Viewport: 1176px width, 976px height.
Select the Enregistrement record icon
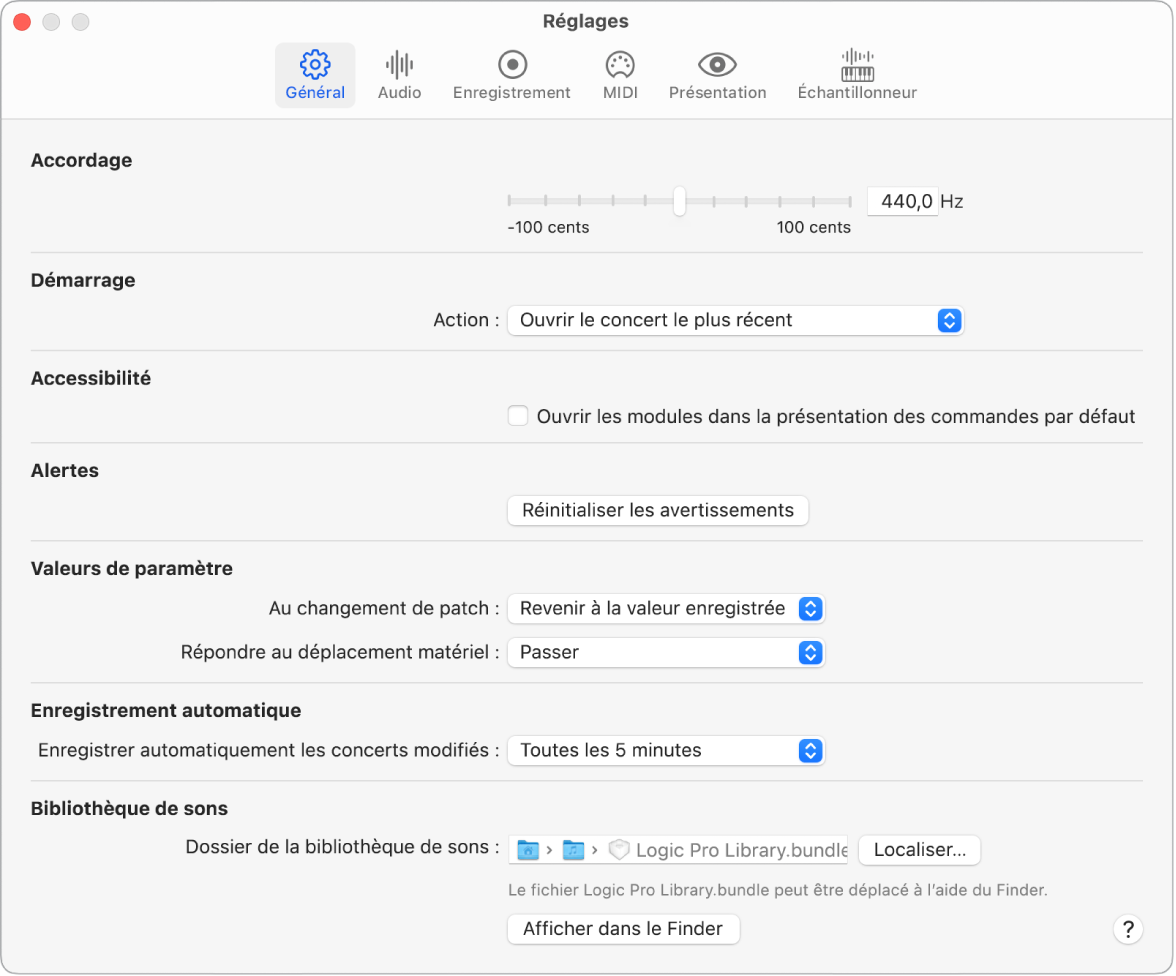click(x=512, y=66)
